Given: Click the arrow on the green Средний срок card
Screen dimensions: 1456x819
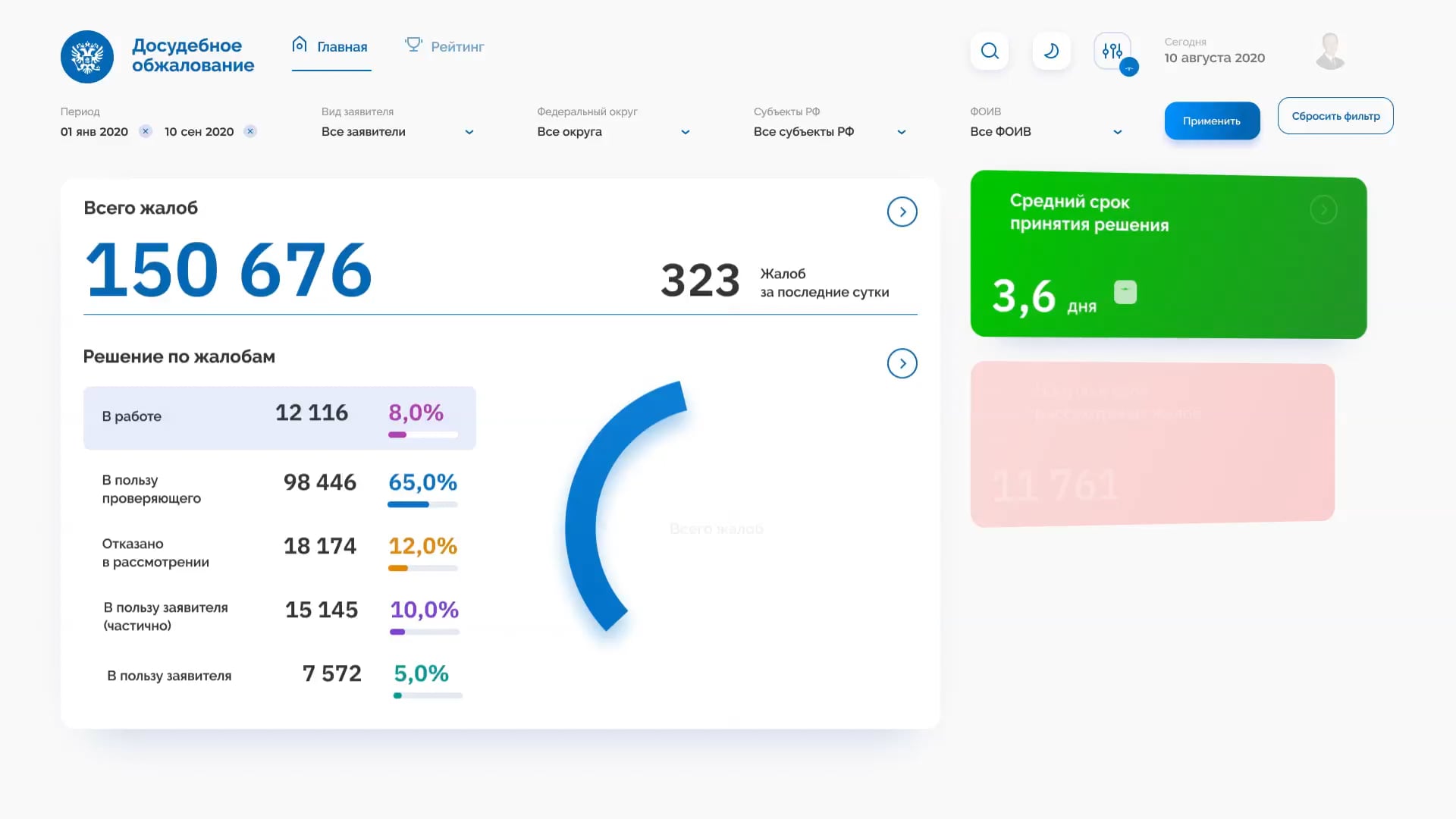Looking at the screenshot, I should (x=1324, y=209).
